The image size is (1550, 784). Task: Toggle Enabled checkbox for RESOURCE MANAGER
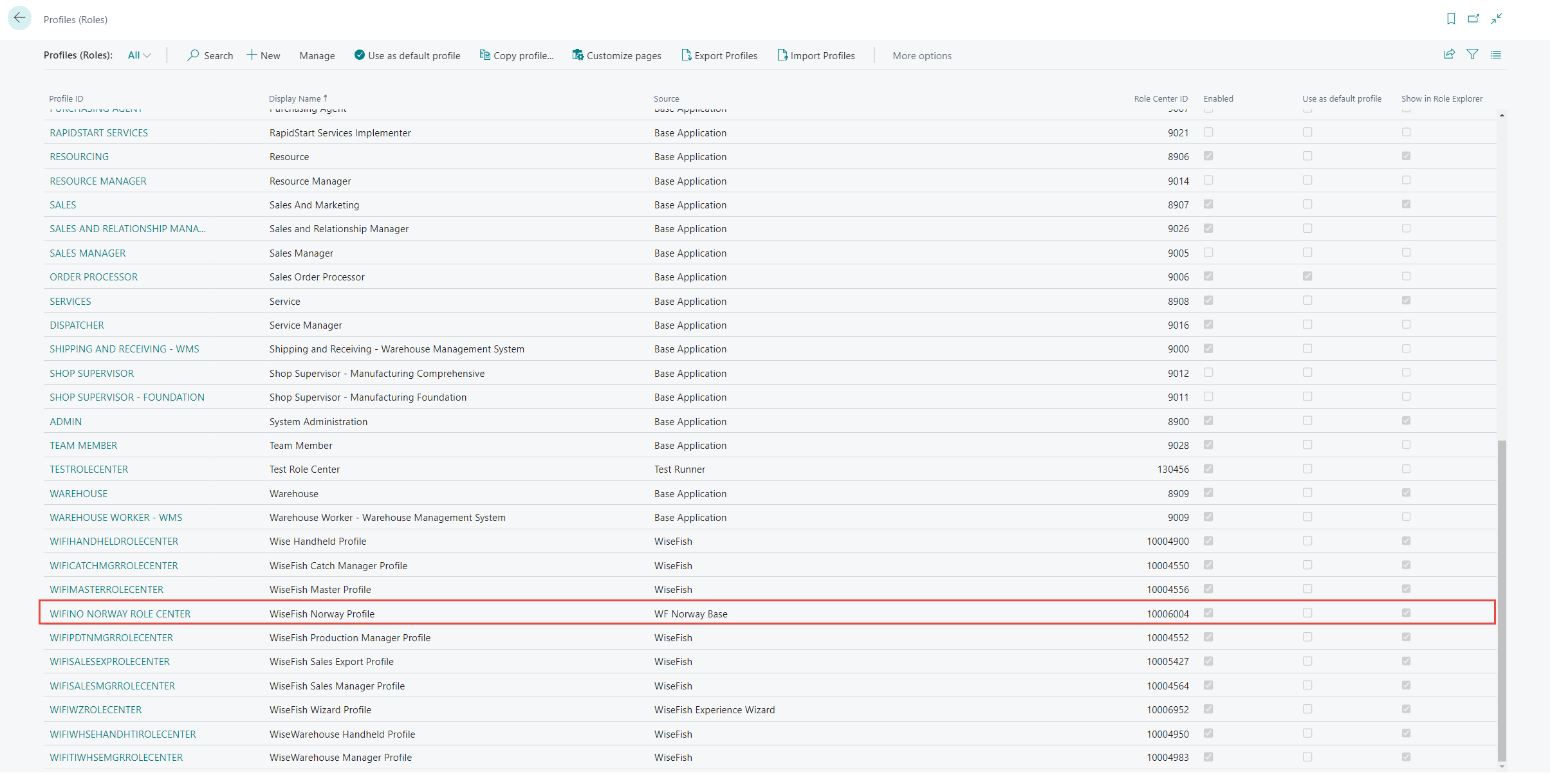(x=1208, y=180)
